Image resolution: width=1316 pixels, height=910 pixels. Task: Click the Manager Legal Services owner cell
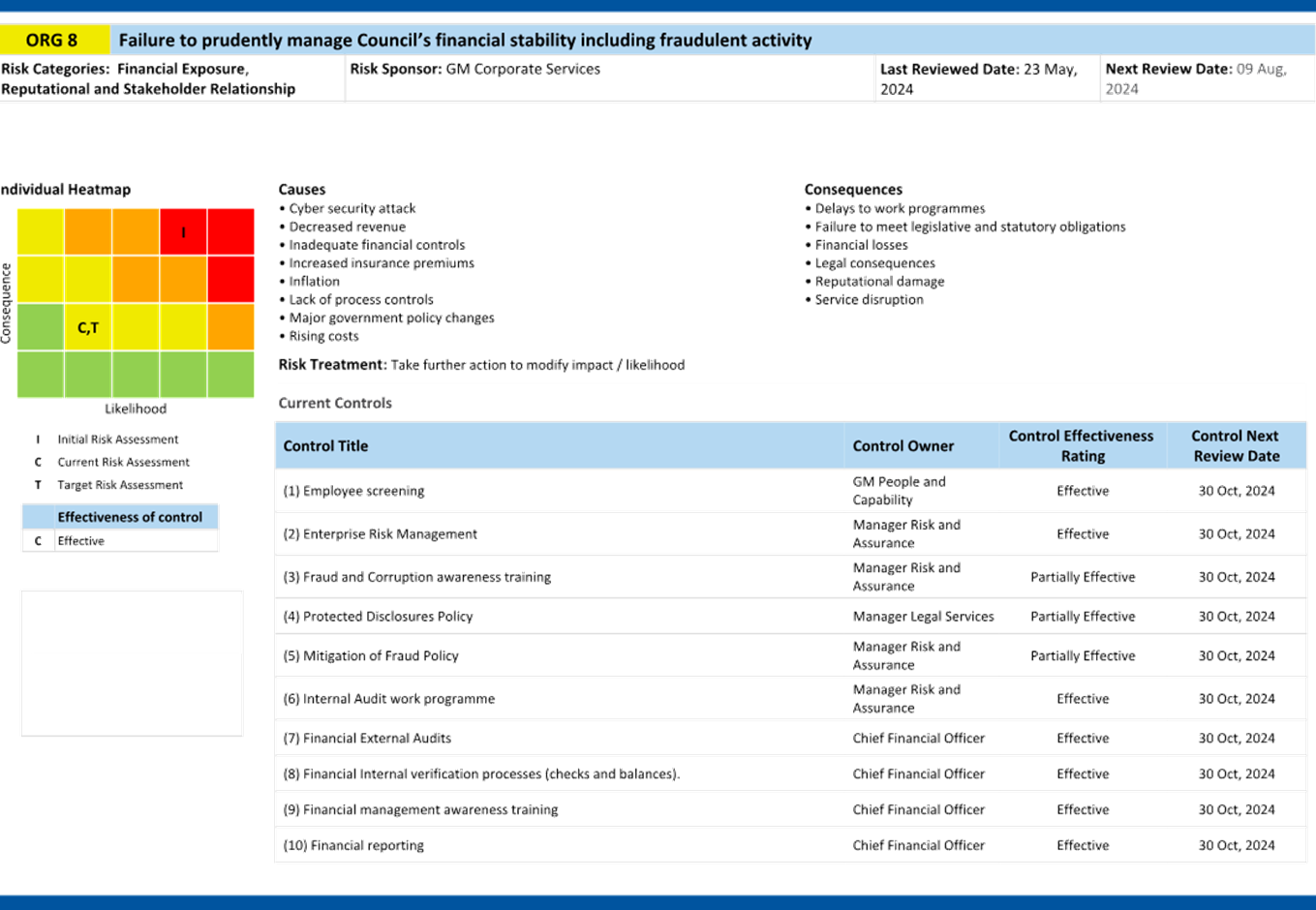tap(922, 616)
